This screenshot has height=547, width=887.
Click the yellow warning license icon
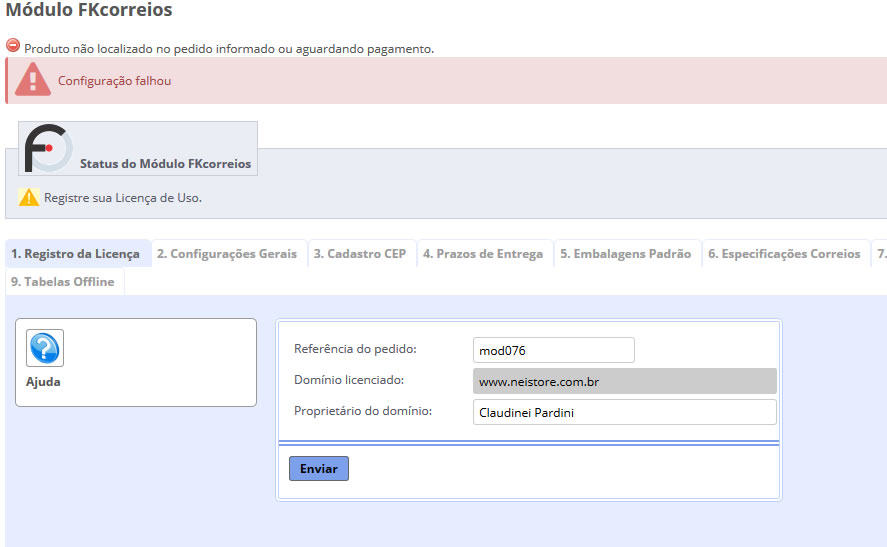pyautogui.click(x=29, y=197)
